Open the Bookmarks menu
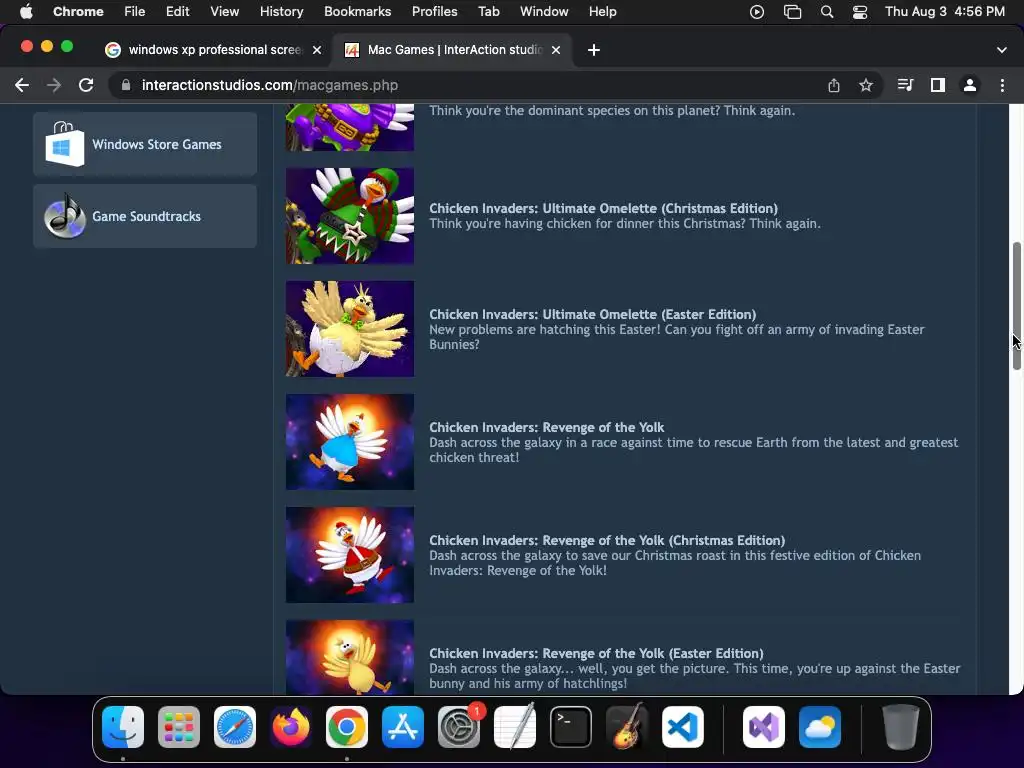This screenshot has width=1024, height=768. [x=357, y=12]
